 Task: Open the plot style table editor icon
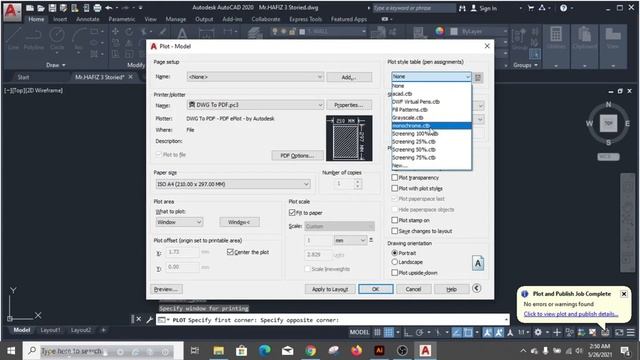coord(478,77)
